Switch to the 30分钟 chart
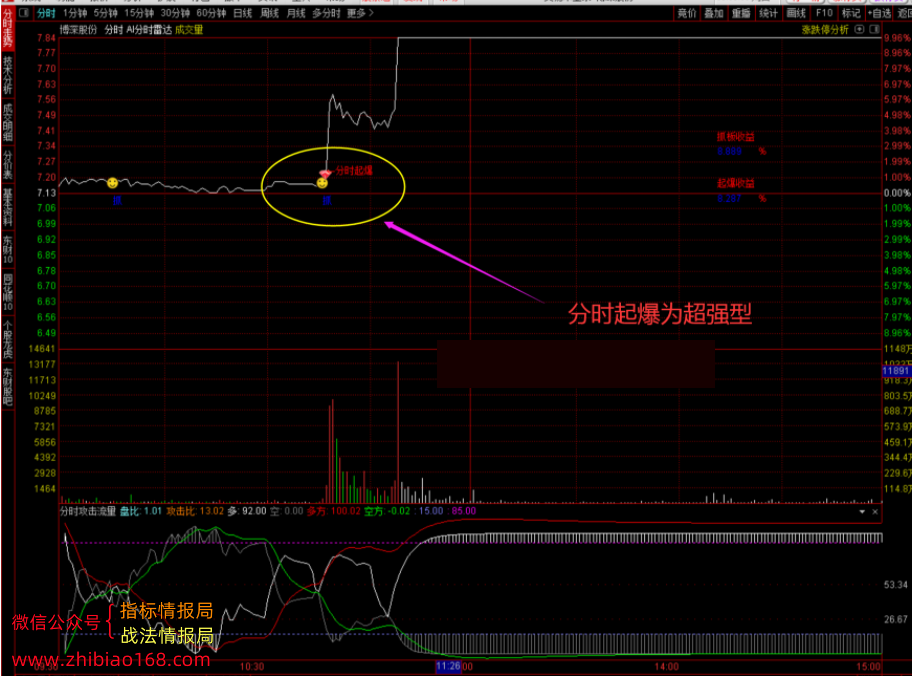912x676 pixels. pyautogui.click(x=175, y=13)
